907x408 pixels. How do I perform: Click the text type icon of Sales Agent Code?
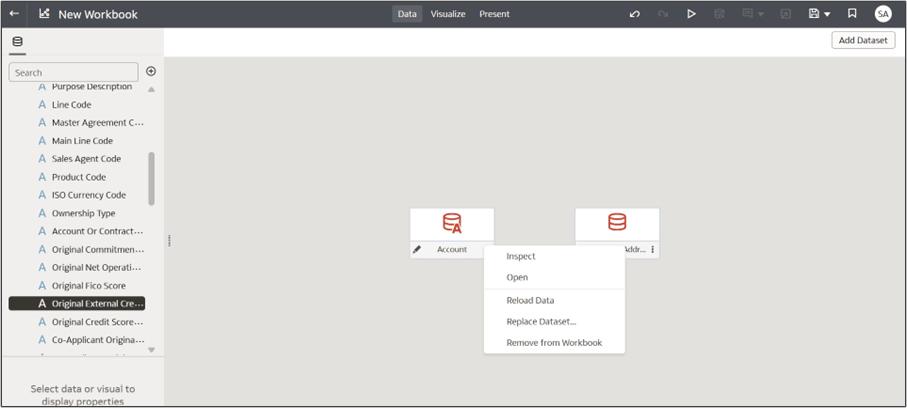pyautogui.click(x=42, y=159)
